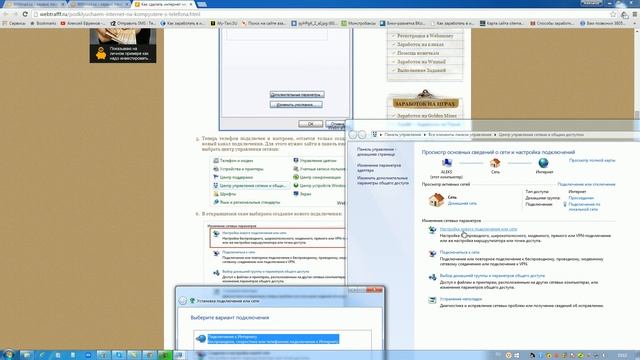Open 'Изменить дополнительные параметры общего доступа' link
Viewport: 640px width, 360px height.
[382, 180]
